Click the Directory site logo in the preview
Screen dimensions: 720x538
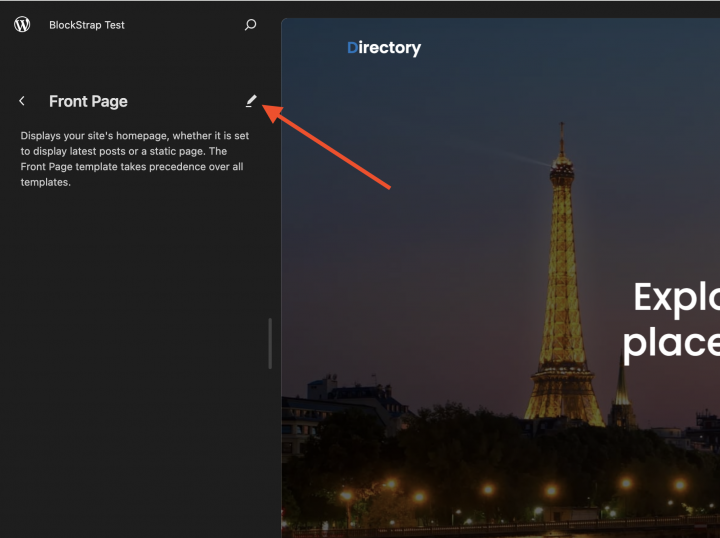[384, 48]
